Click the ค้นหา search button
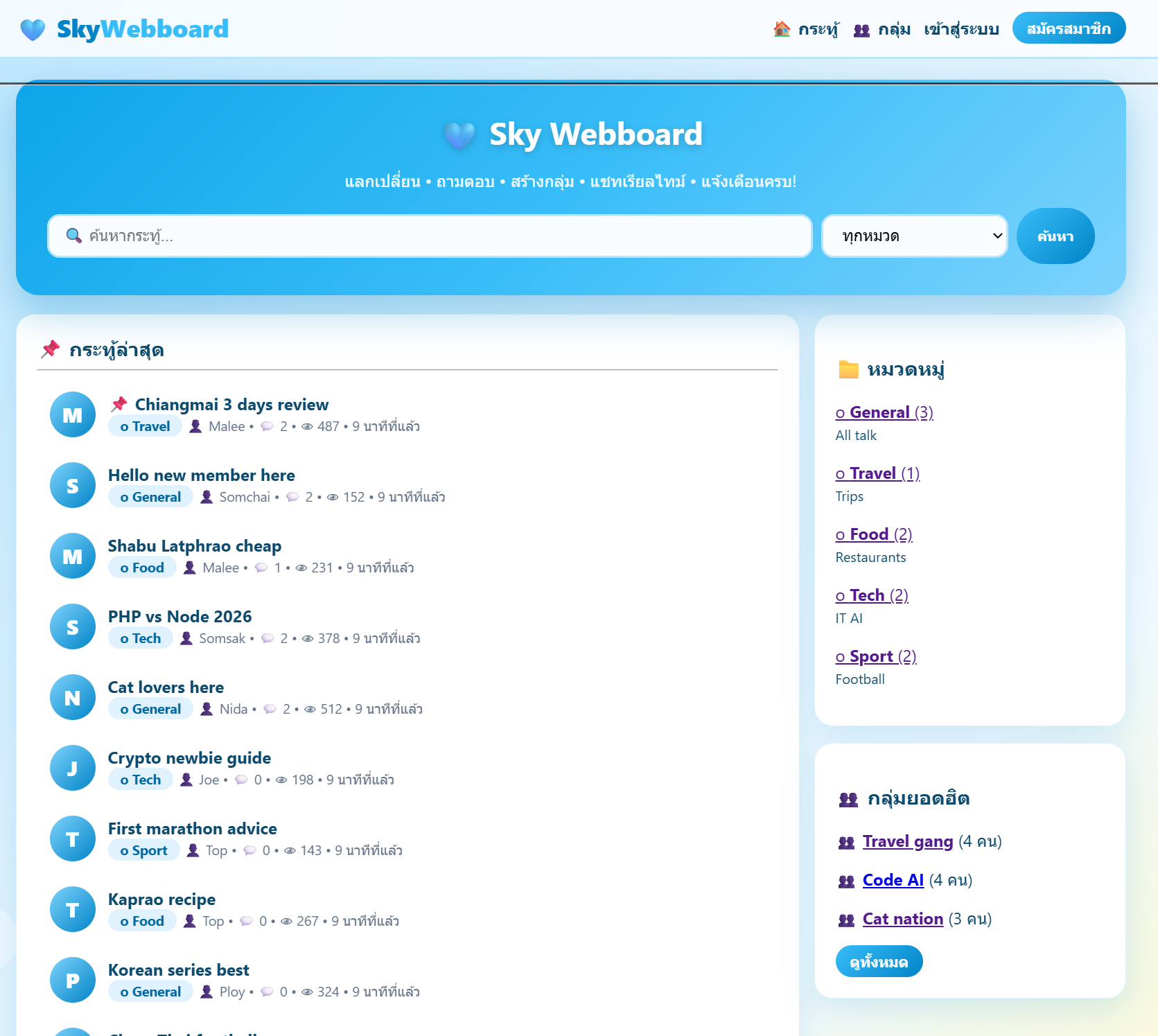This screenshot has height=1036, width=1158. pyautogui.click(x=1055, y=236)
